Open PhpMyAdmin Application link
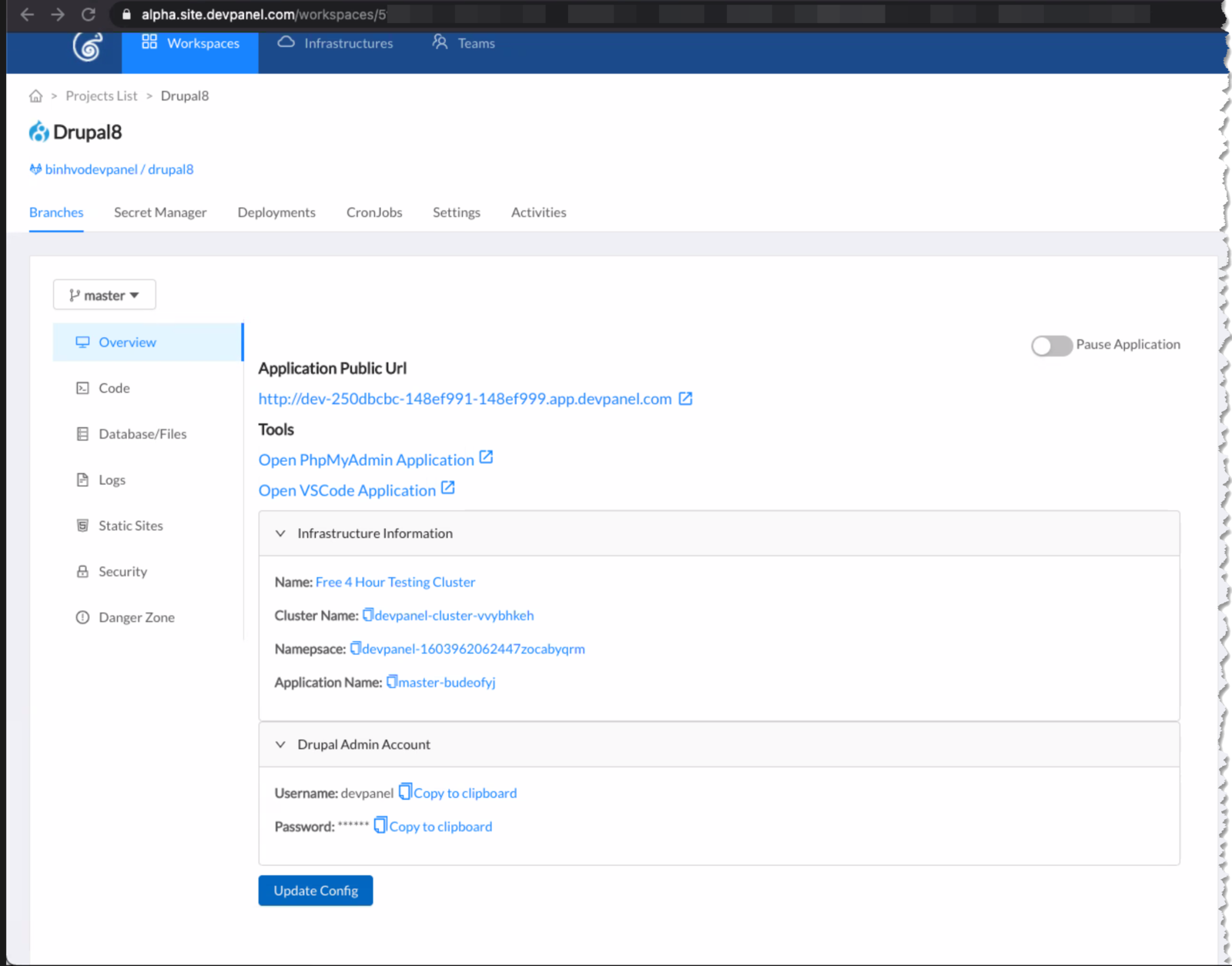This screenshot has height=966, width=1232. [x=367, y=460]
